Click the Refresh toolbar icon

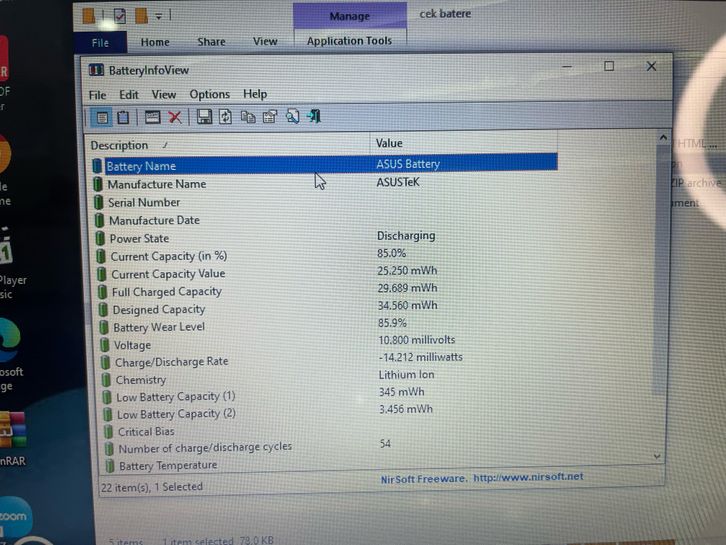tap(225, 117)
